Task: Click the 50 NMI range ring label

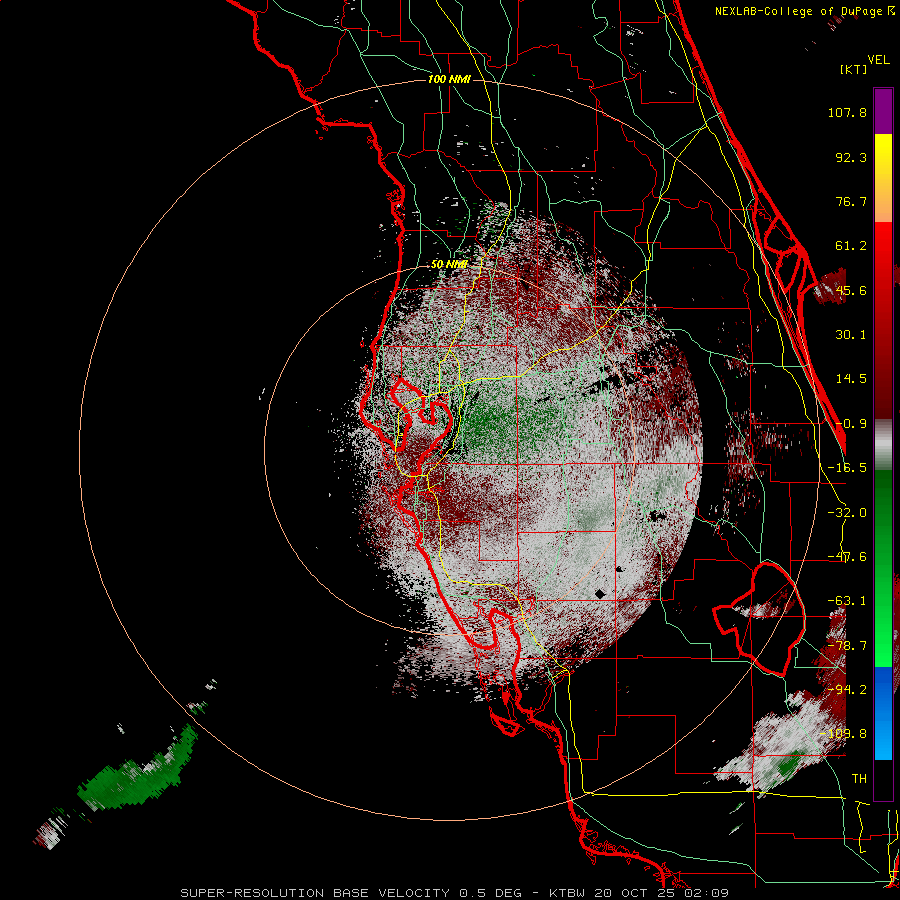Action: coord(449,265)
